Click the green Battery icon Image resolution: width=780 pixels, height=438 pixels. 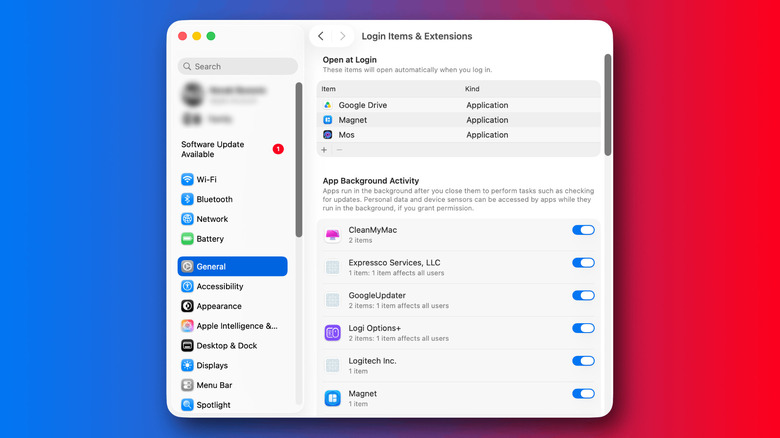click(187, 239)
